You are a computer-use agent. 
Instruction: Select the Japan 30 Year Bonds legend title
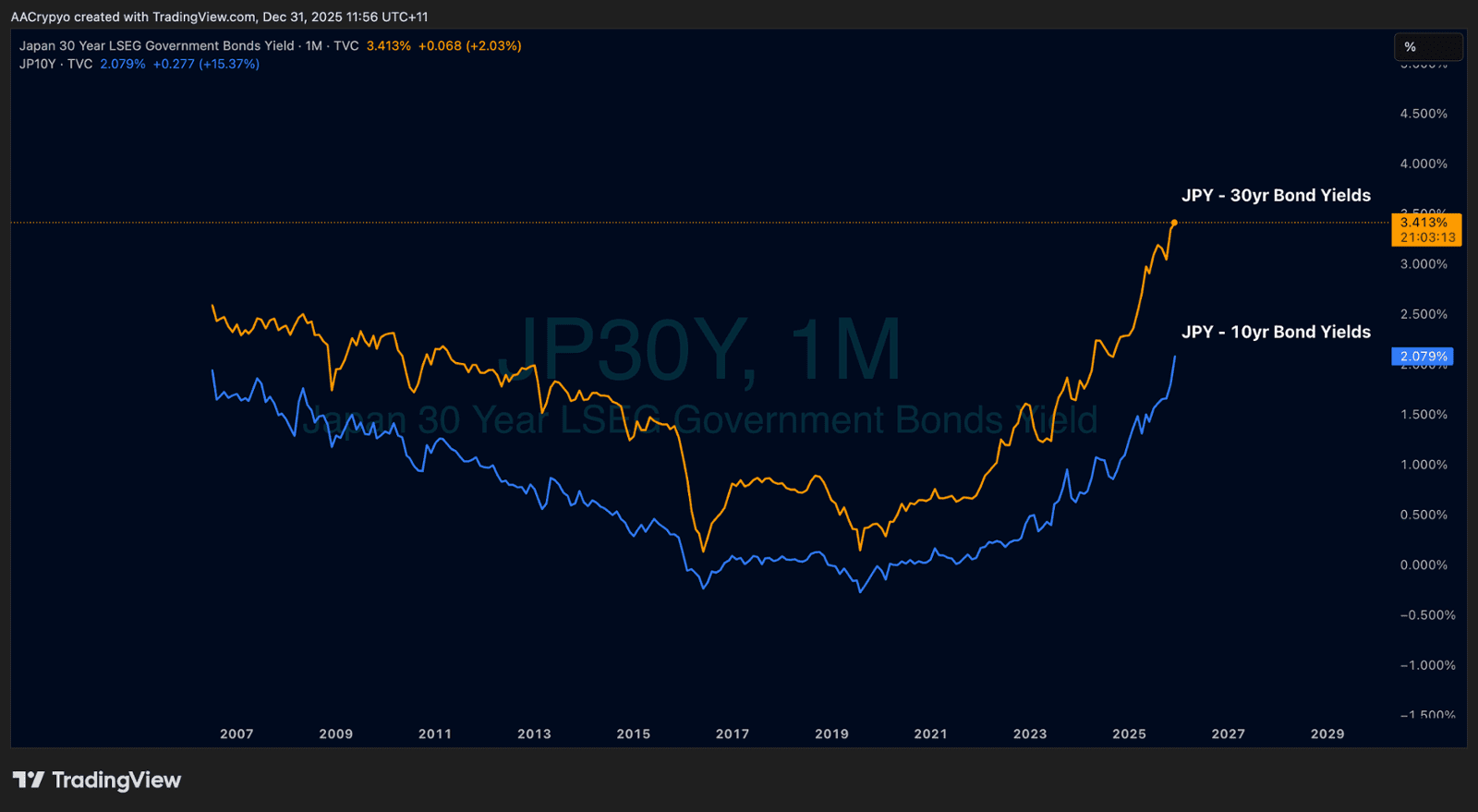pyautogui.click(x=157, y=45)
